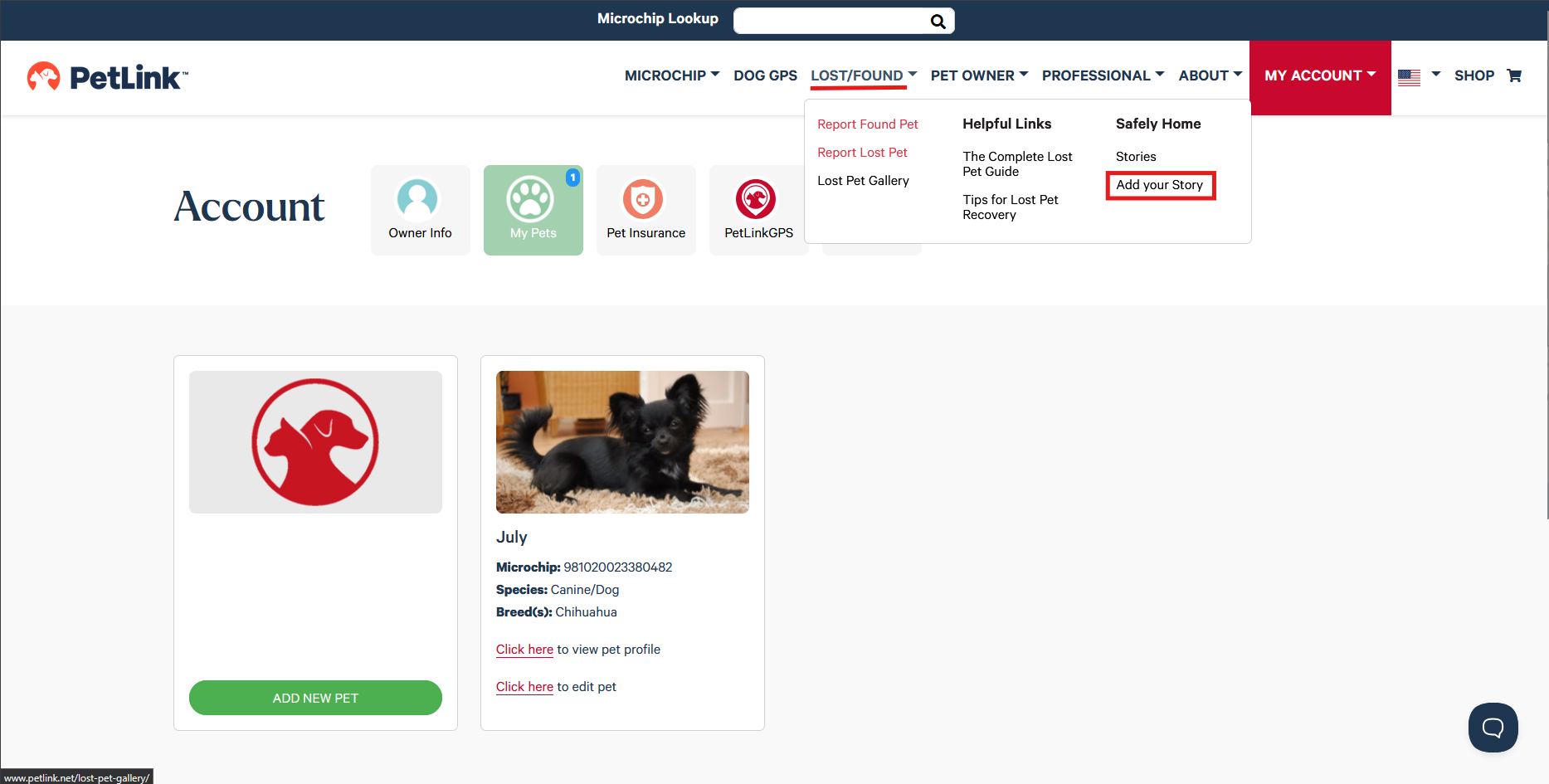Open the DOG GPS menu item
The image size is (1549, 784).
point(765,75)
